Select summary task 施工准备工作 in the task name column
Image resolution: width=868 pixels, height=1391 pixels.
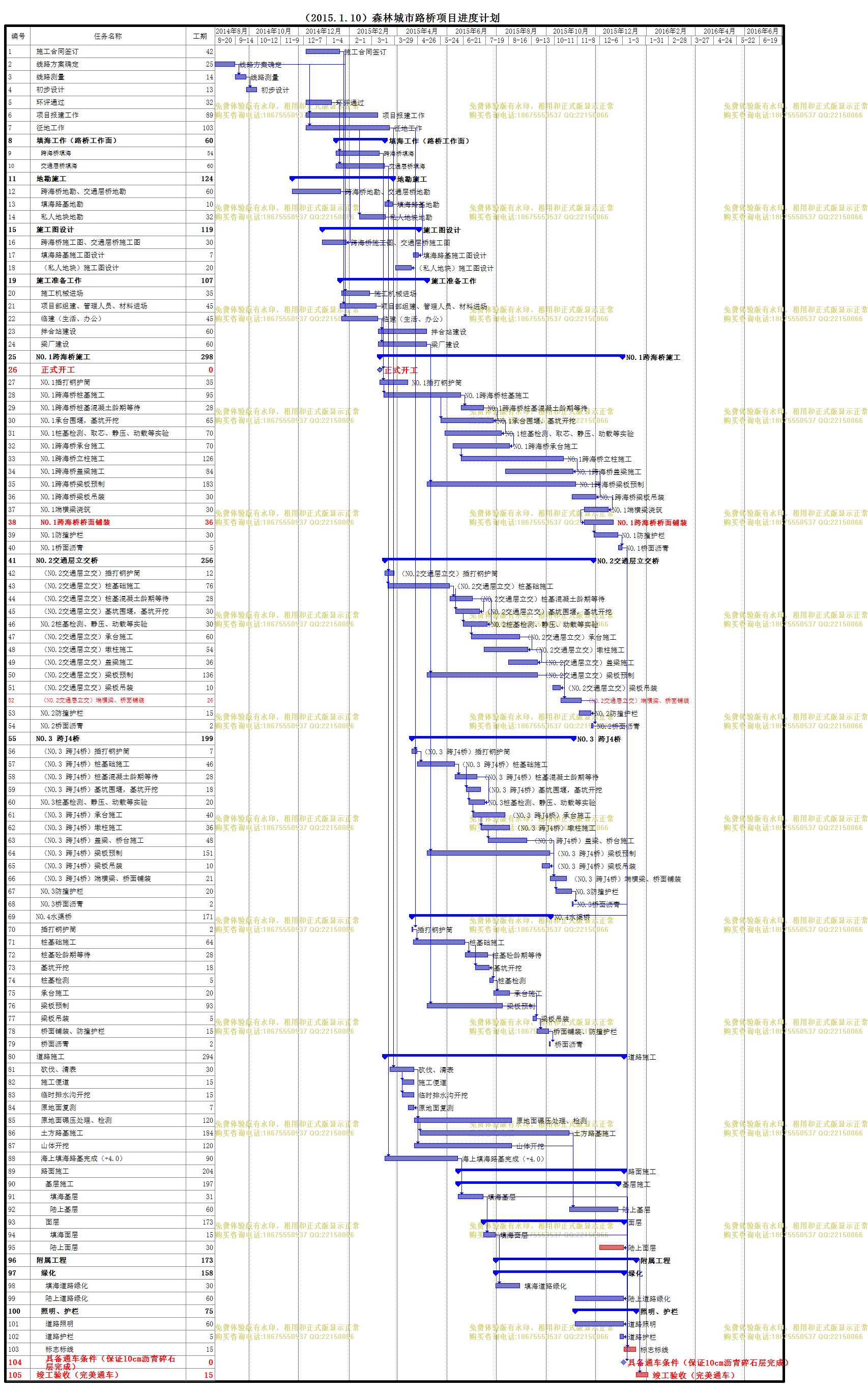(59, 280)
